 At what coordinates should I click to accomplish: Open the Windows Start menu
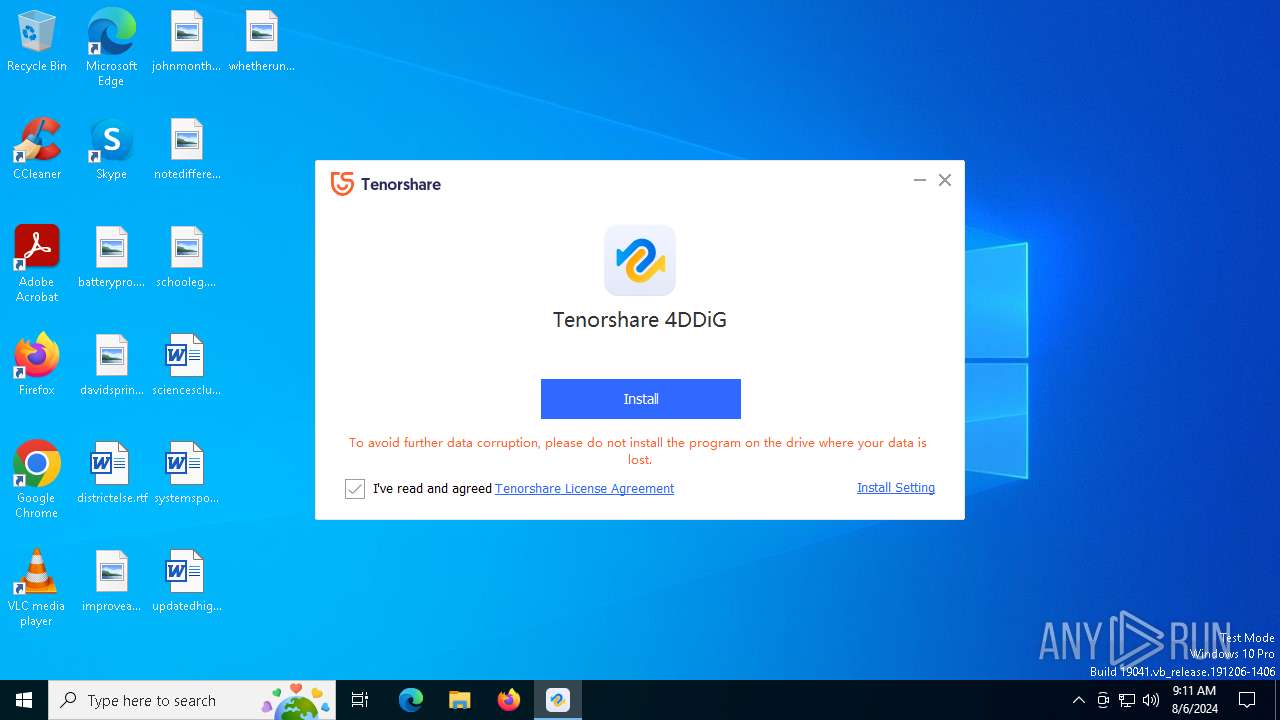(24, 700)
